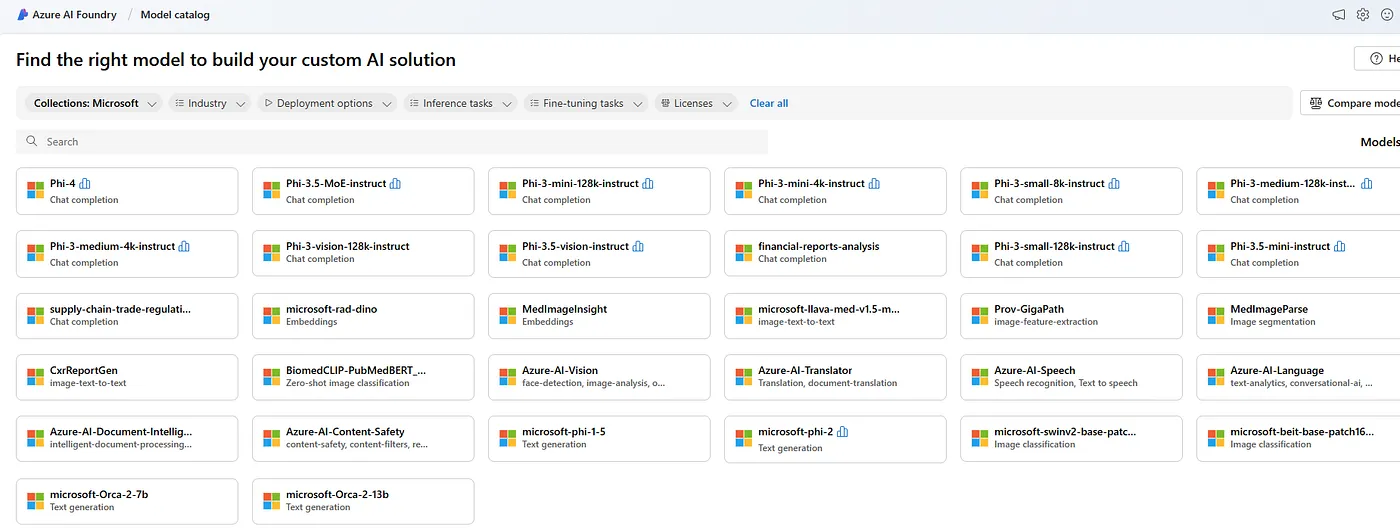Open the settings gear icon
1400x530 pixels.
pyautogui.click(x=1363, y=15)
